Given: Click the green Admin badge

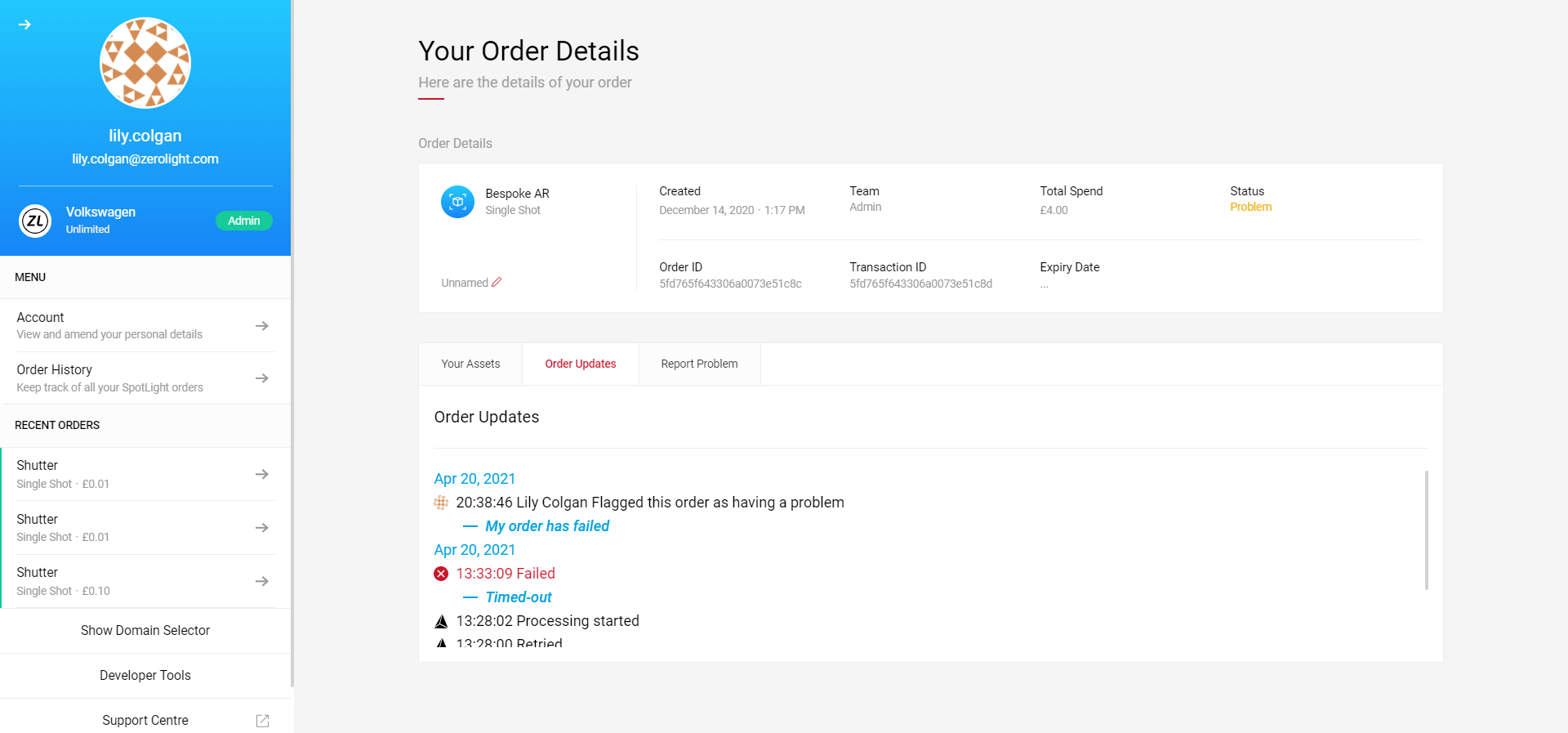Looking at the screenshot, I should [243, 221].
